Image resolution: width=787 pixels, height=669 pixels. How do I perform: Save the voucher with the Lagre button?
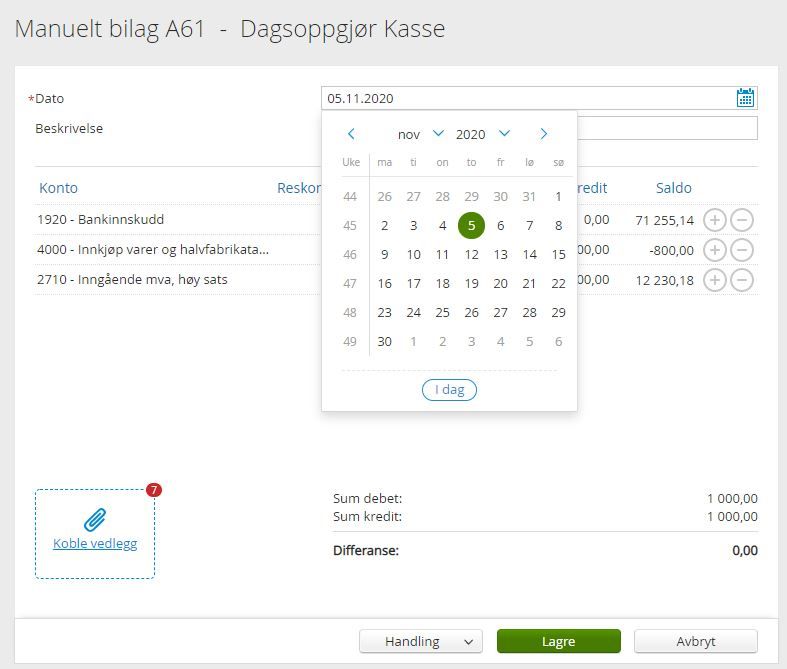(x=559, y=641)
